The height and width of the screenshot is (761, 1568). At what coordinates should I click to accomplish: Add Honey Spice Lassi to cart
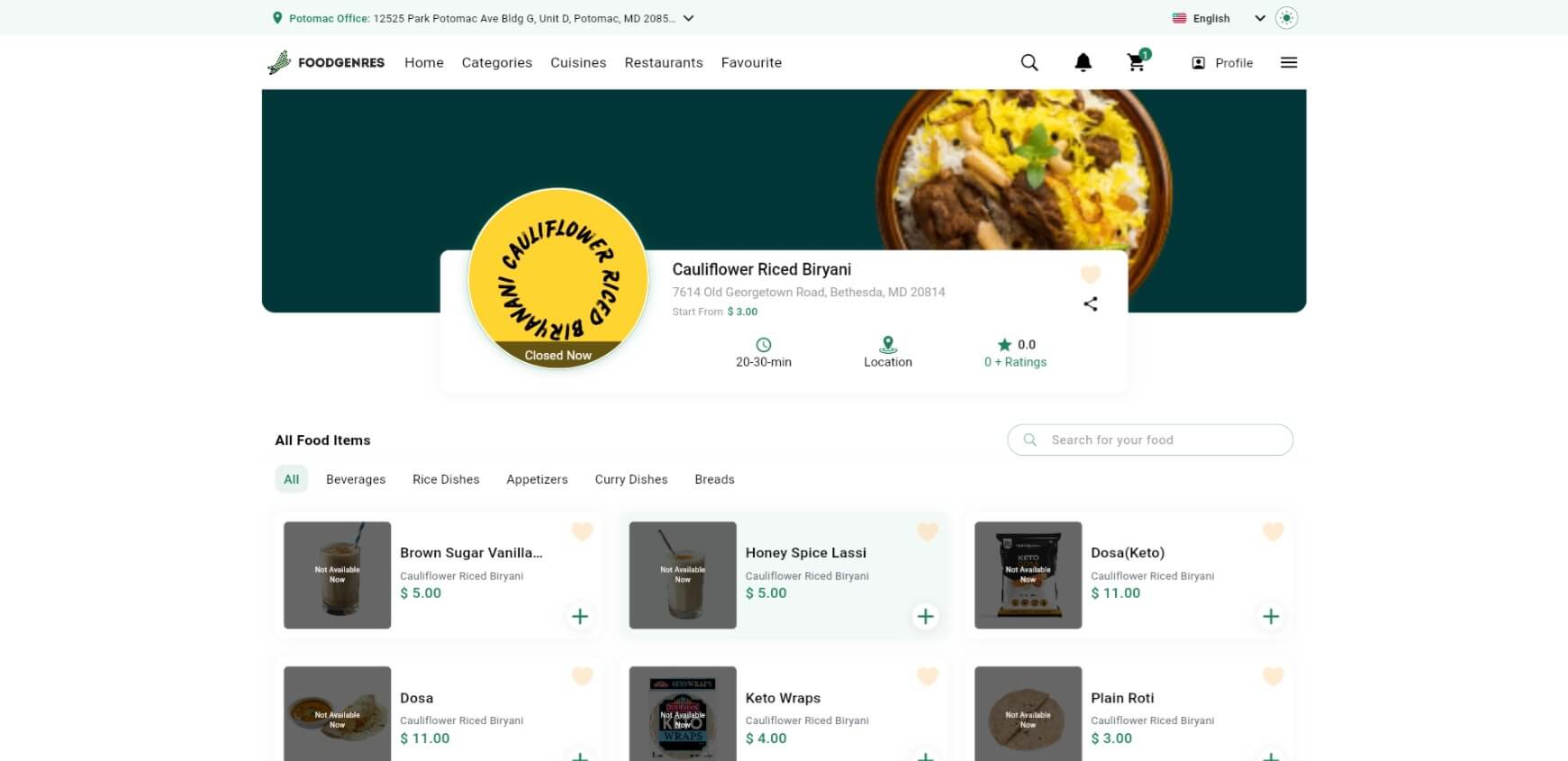click(x=925, y=616)
